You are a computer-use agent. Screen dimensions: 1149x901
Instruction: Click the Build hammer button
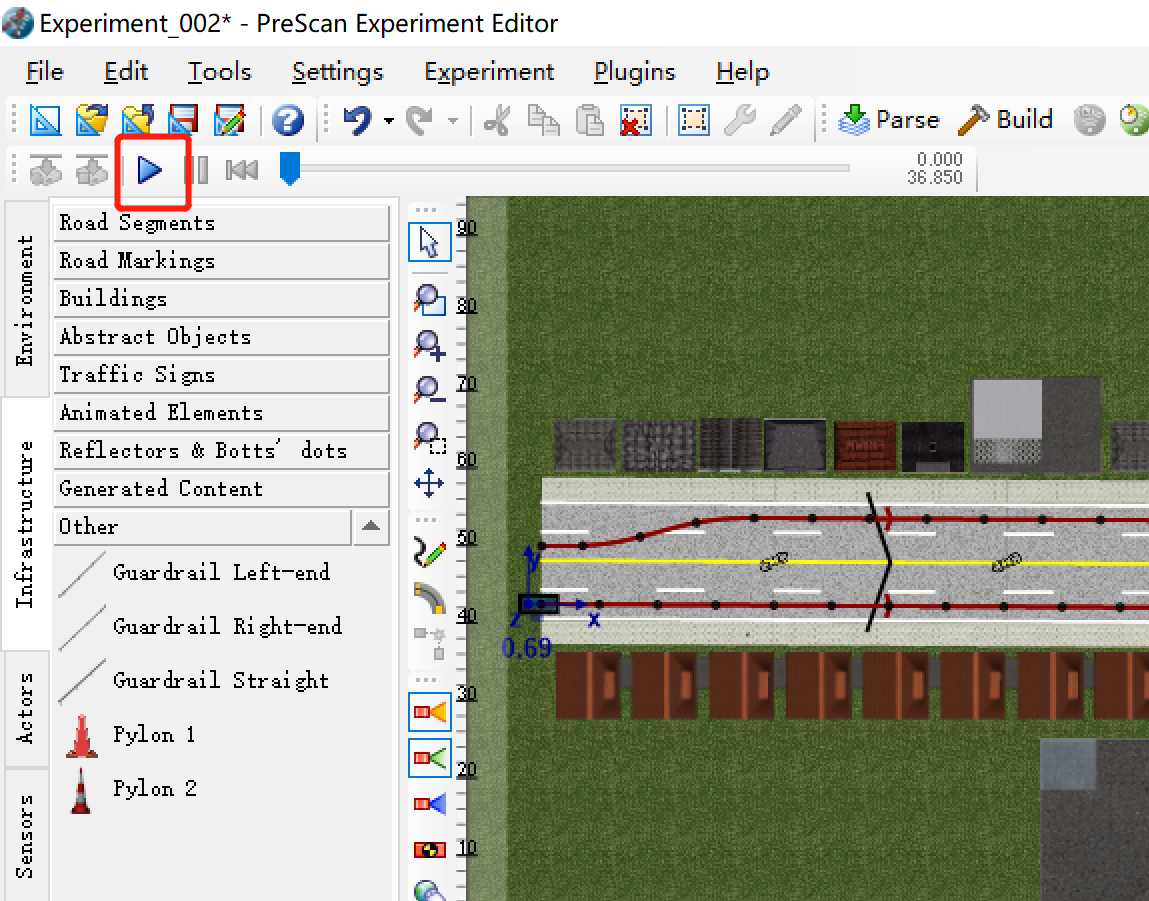click(x=1005, y=119)
